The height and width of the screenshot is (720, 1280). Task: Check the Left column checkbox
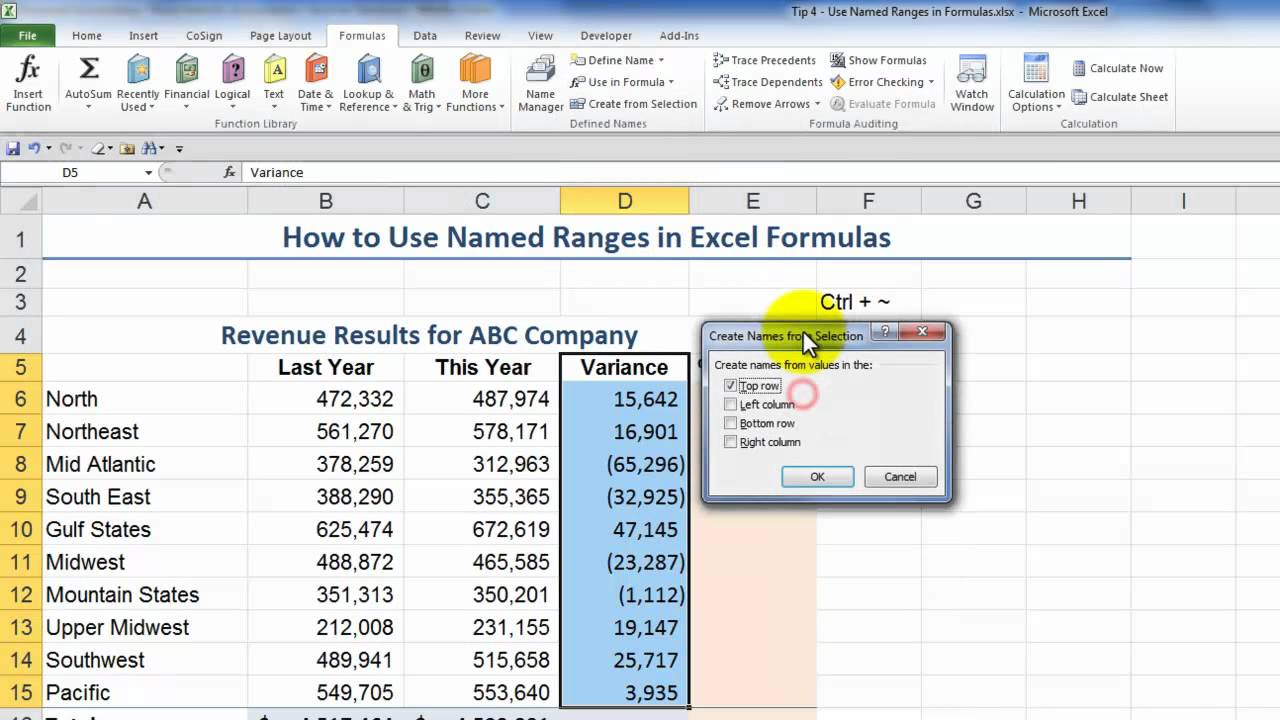point(731,404)
